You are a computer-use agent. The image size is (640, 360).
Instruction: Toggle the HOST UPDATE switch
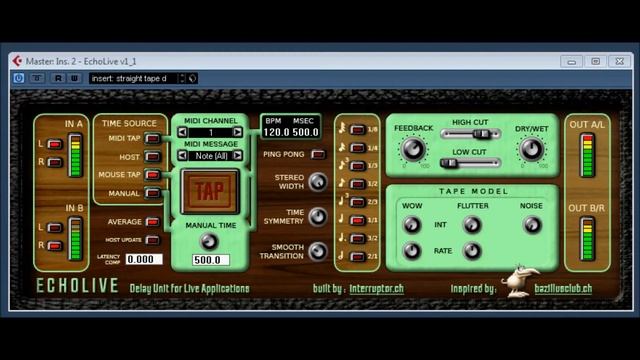[x=153, y=240]
